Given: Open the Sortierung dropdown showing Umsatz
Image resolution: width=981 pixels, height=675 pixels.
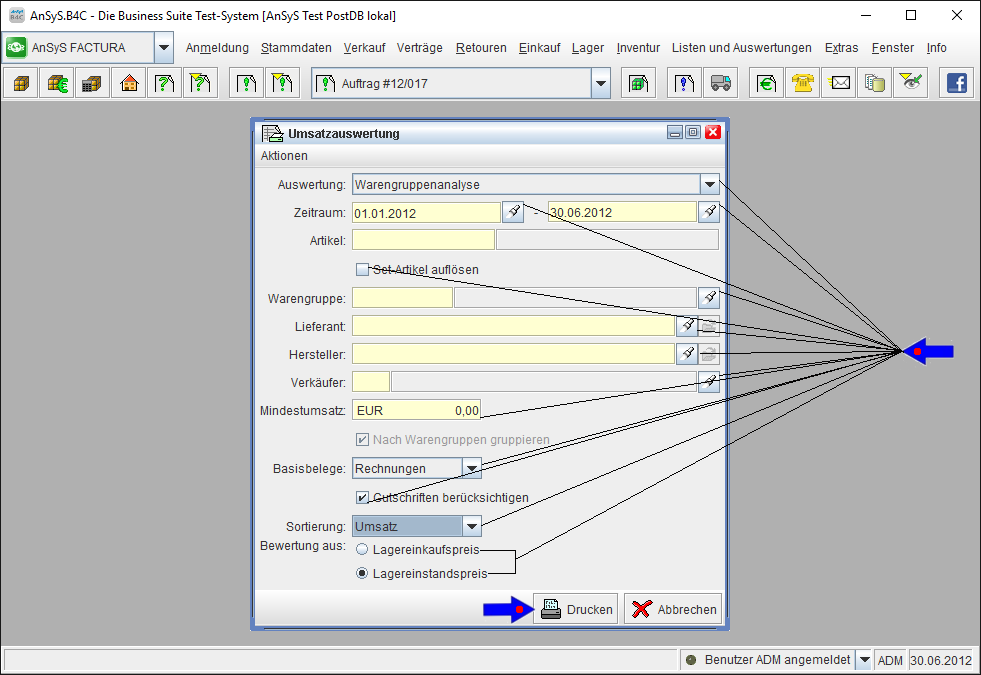Looking at the screenshot, I should [x=472, y=526].
